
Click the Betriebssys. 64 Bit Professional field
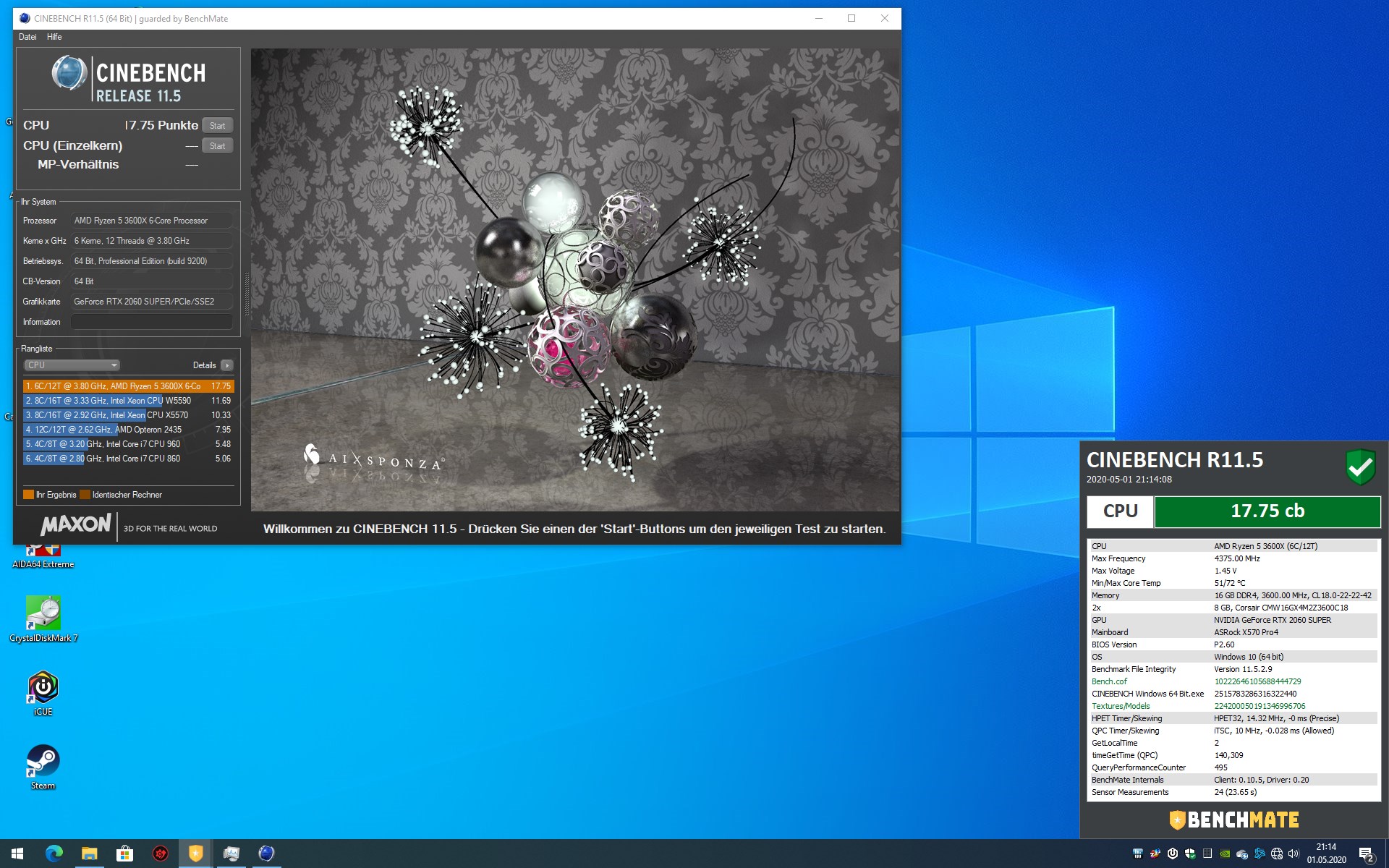point(152,261)
